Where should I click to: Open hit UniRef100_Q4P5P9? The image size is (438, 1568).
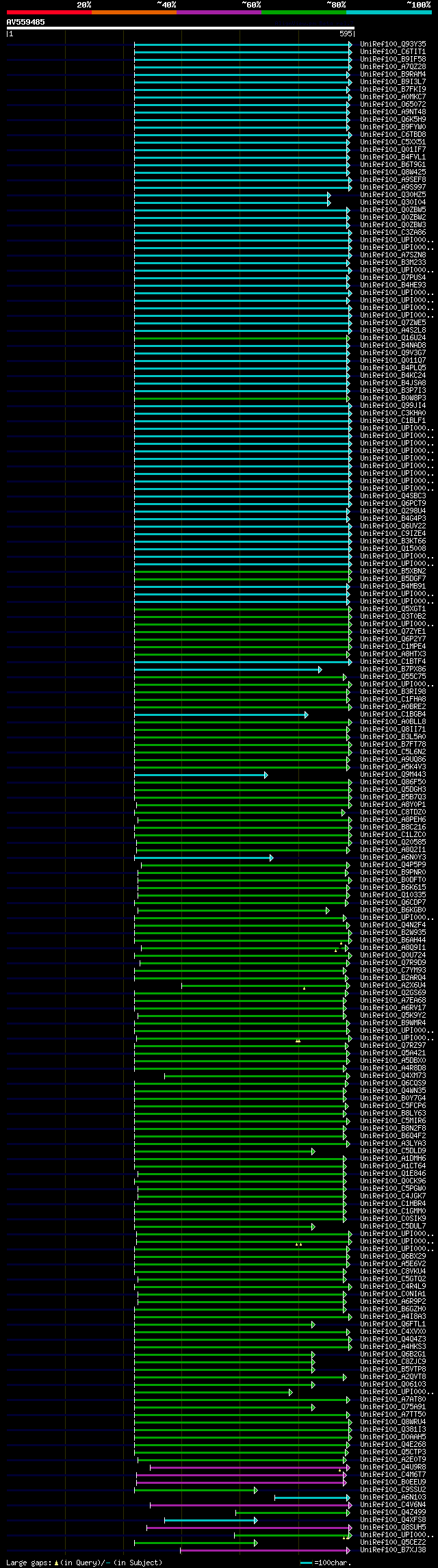(x=393, y=865)
